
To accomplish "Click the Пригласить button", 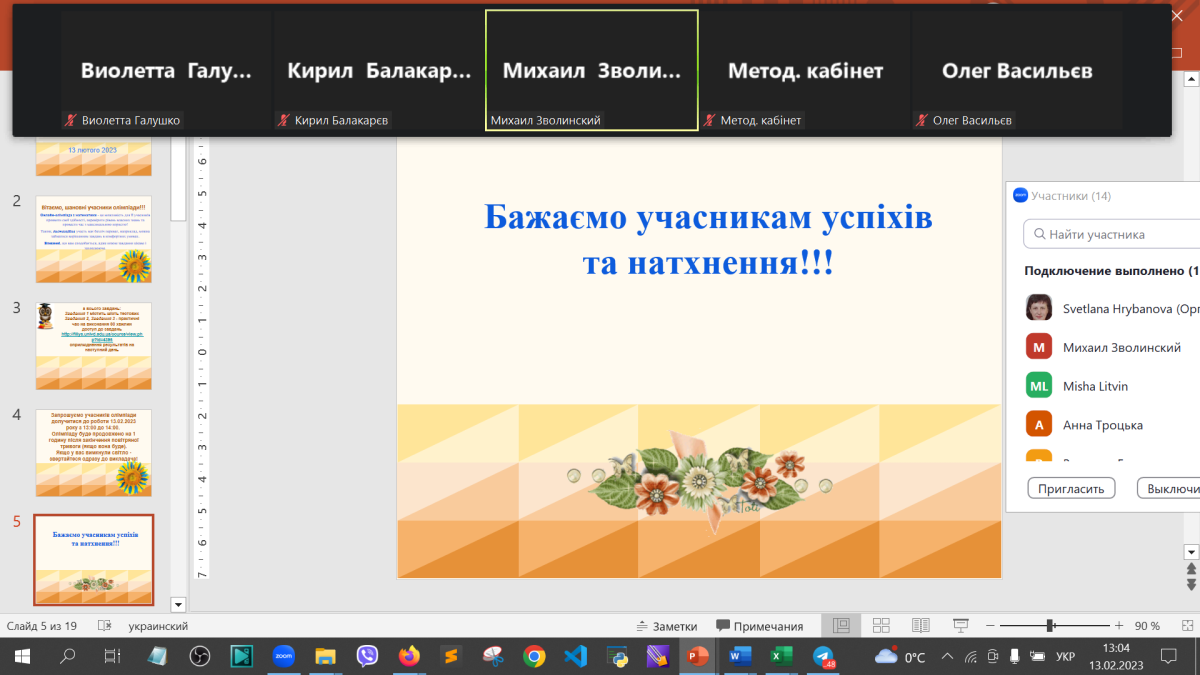I will [x=1071, y=488].
